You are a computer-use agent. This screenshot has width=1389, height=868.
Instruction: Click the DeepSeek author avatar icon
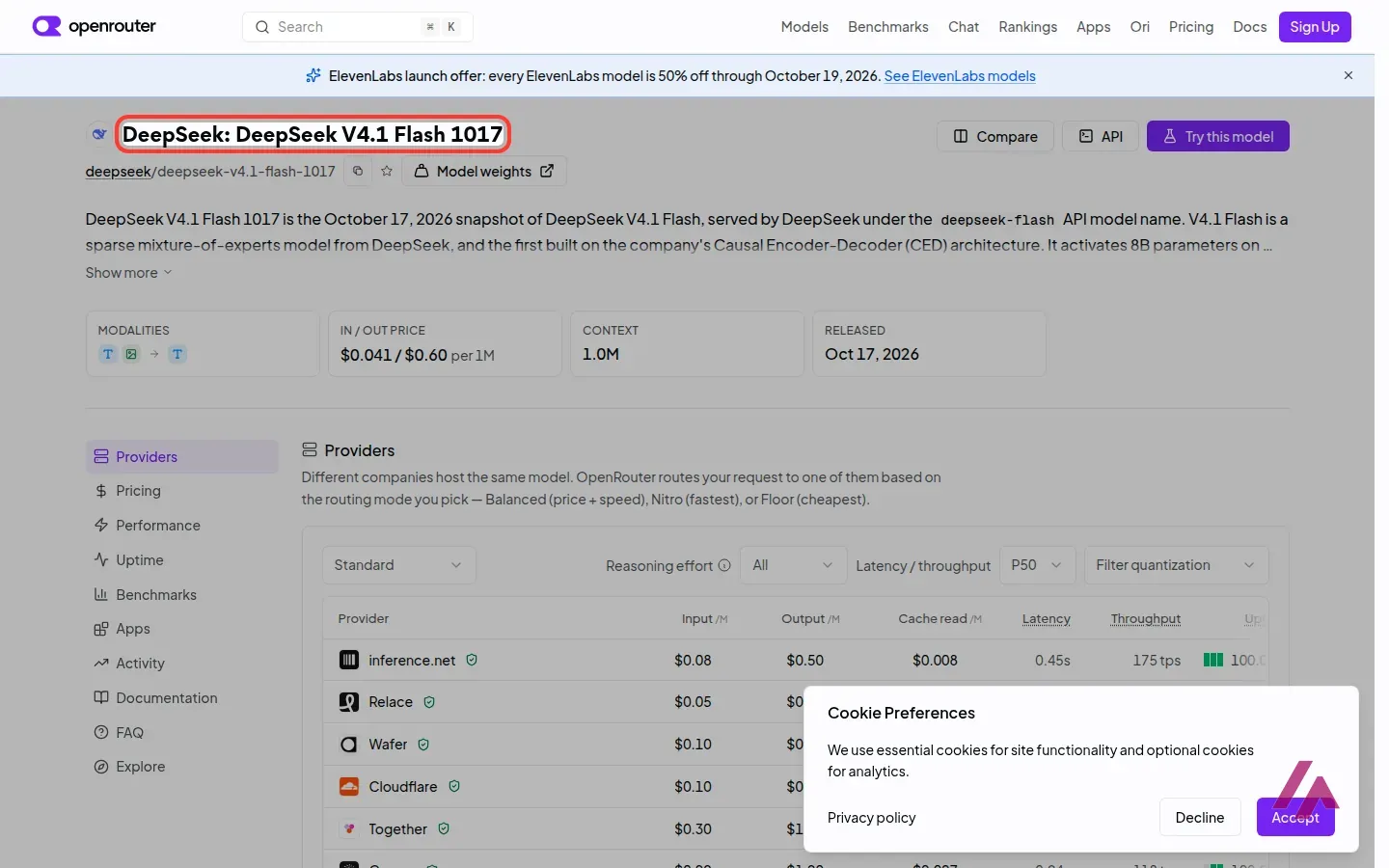(98, 134)
